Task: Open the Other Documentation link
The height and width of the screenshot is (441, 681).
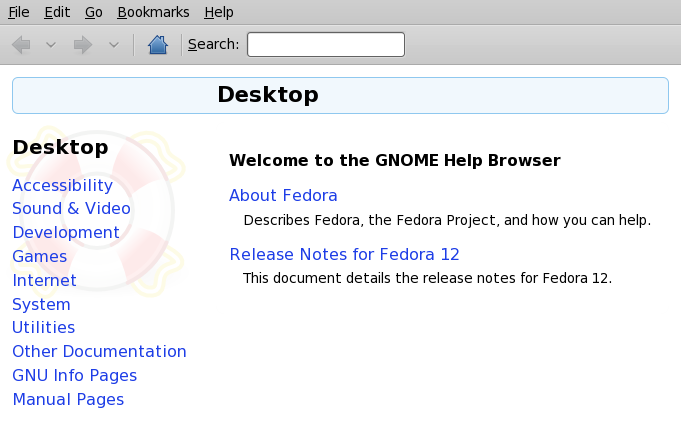Action: click(99, 351)
